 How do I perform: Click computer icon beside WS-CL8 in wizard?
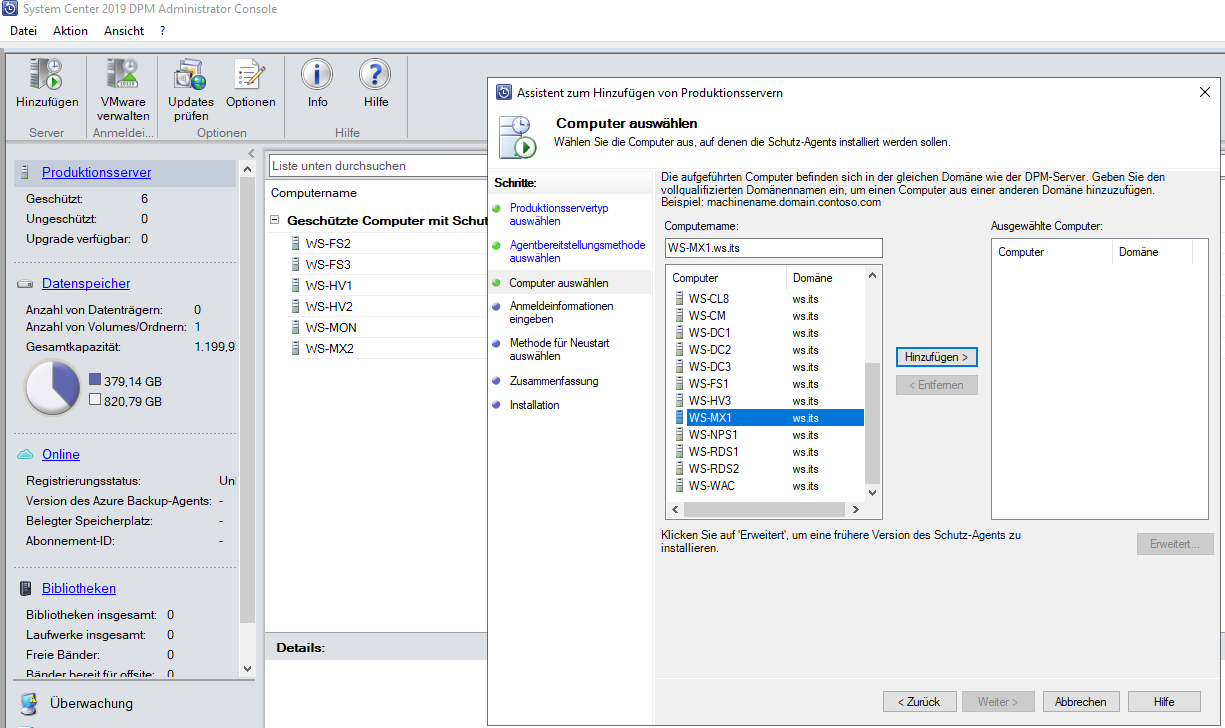(x=680, y=298)
